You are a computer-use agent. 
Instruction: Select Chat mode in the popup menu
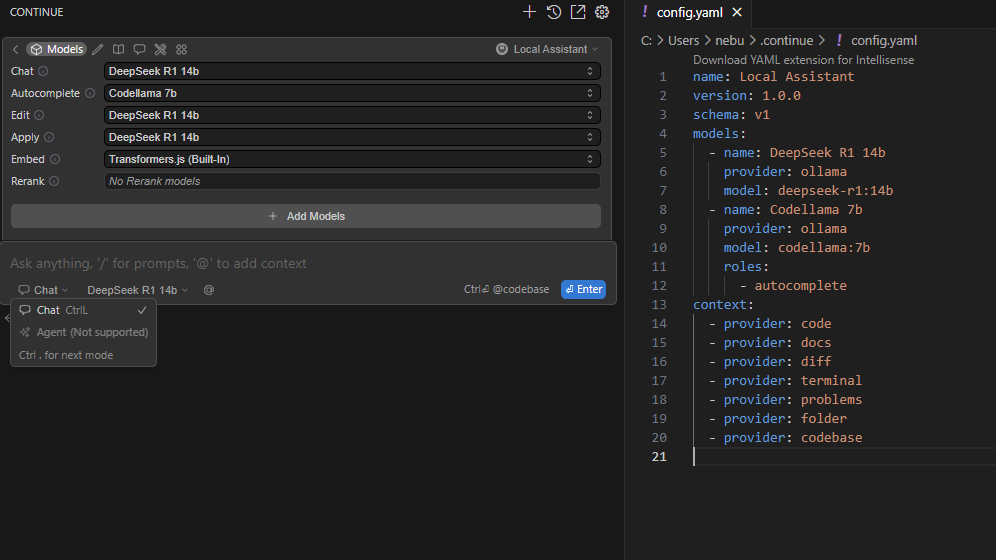tap(83, 310)
